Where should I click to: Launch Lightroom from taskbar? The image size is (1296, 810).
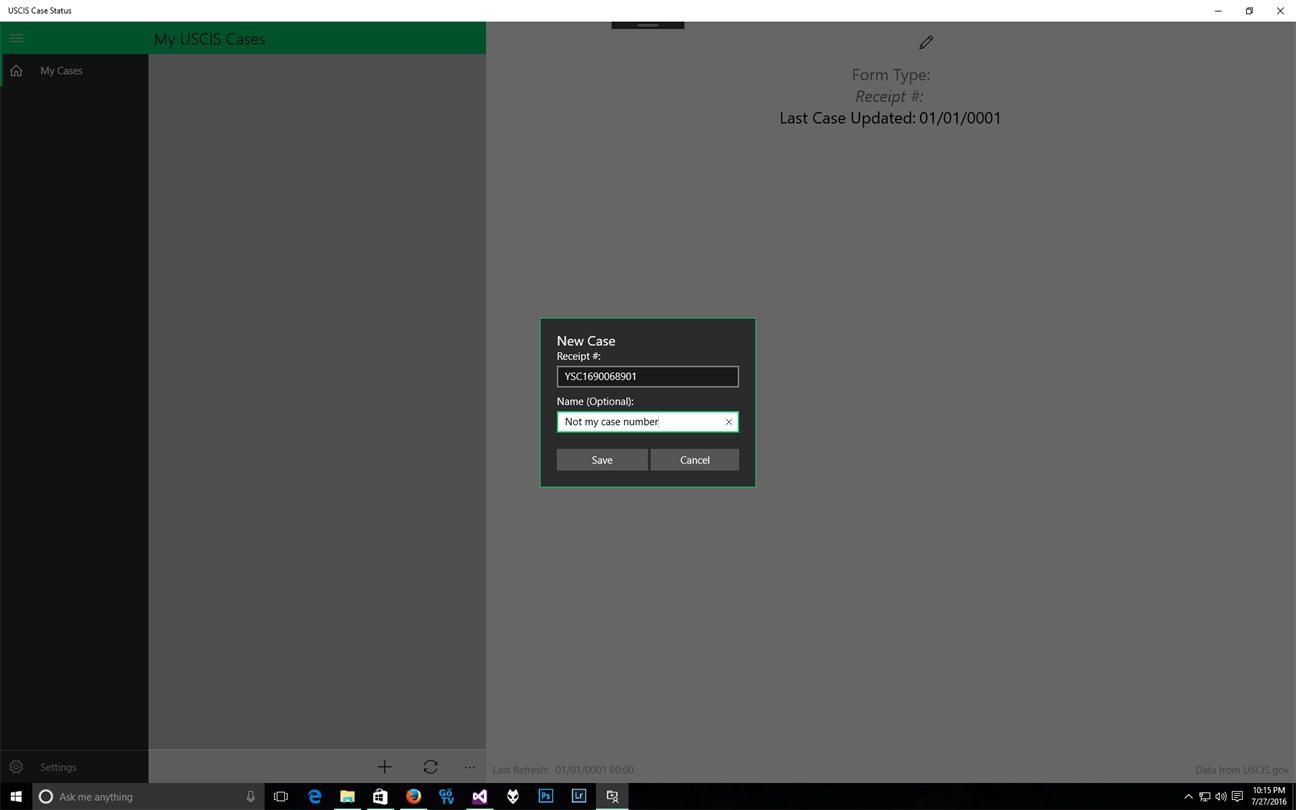point(579,797)
